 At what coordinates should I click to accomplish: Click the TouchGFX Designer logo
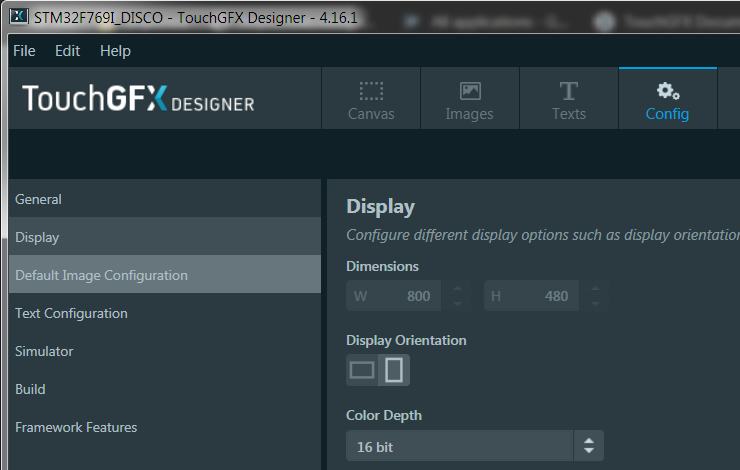coord(138,98)
